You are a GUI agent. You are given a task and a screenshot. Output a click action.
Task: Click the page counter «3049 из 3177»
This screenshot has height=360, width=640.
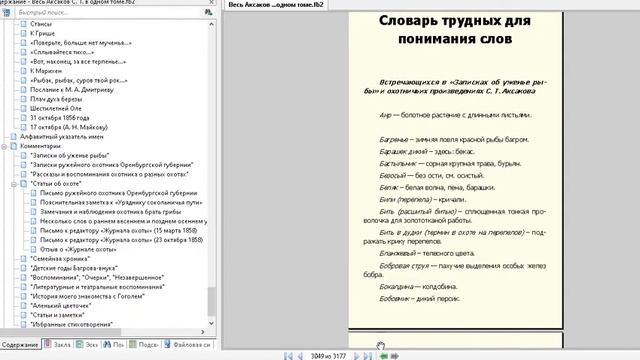[328, 356]
